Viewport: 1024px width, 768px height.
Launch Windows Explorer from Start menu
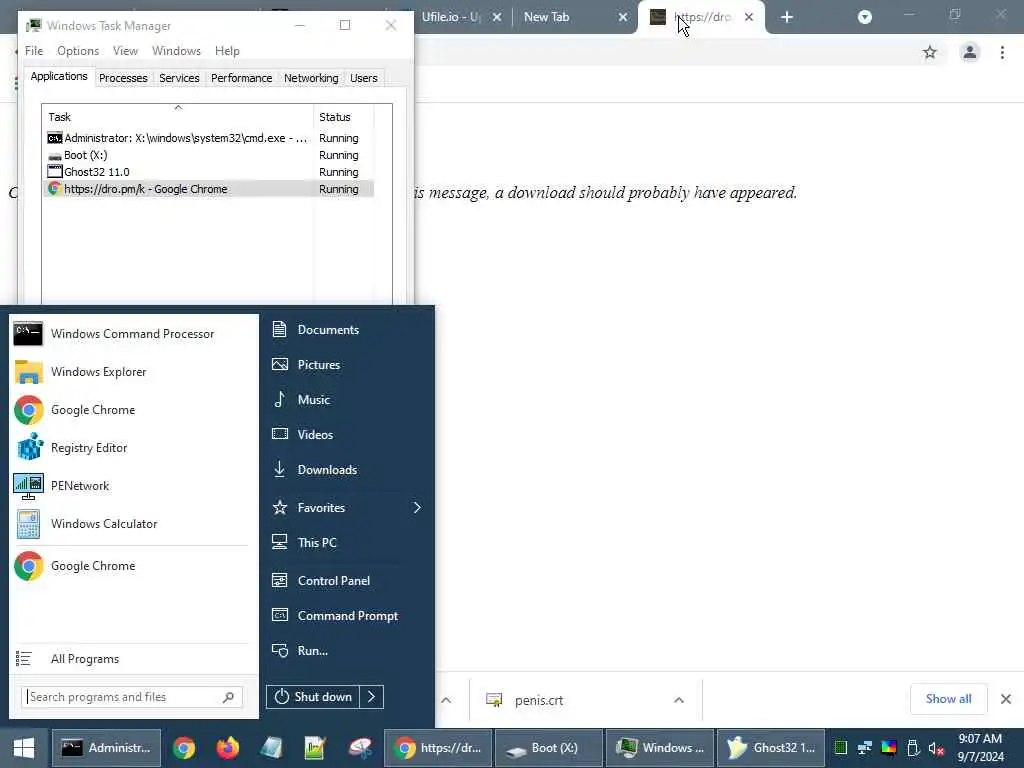pyautogui.click(x=133, y=372)
